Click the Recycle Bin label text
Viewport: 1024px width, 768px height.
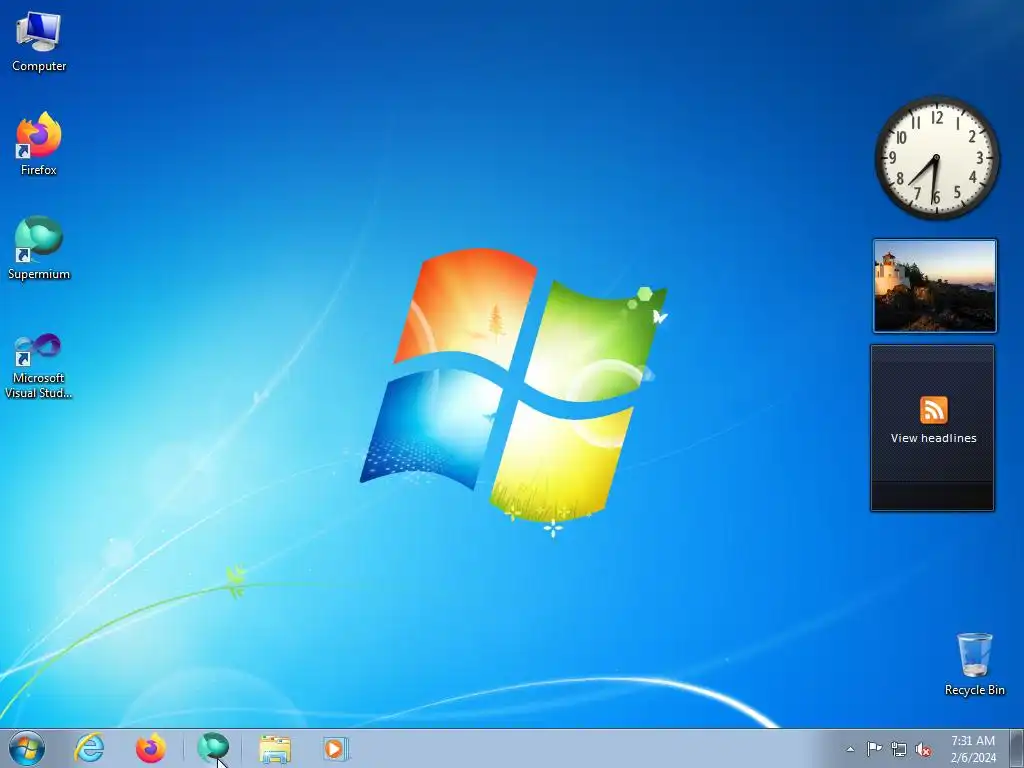(x=974, y=690)
